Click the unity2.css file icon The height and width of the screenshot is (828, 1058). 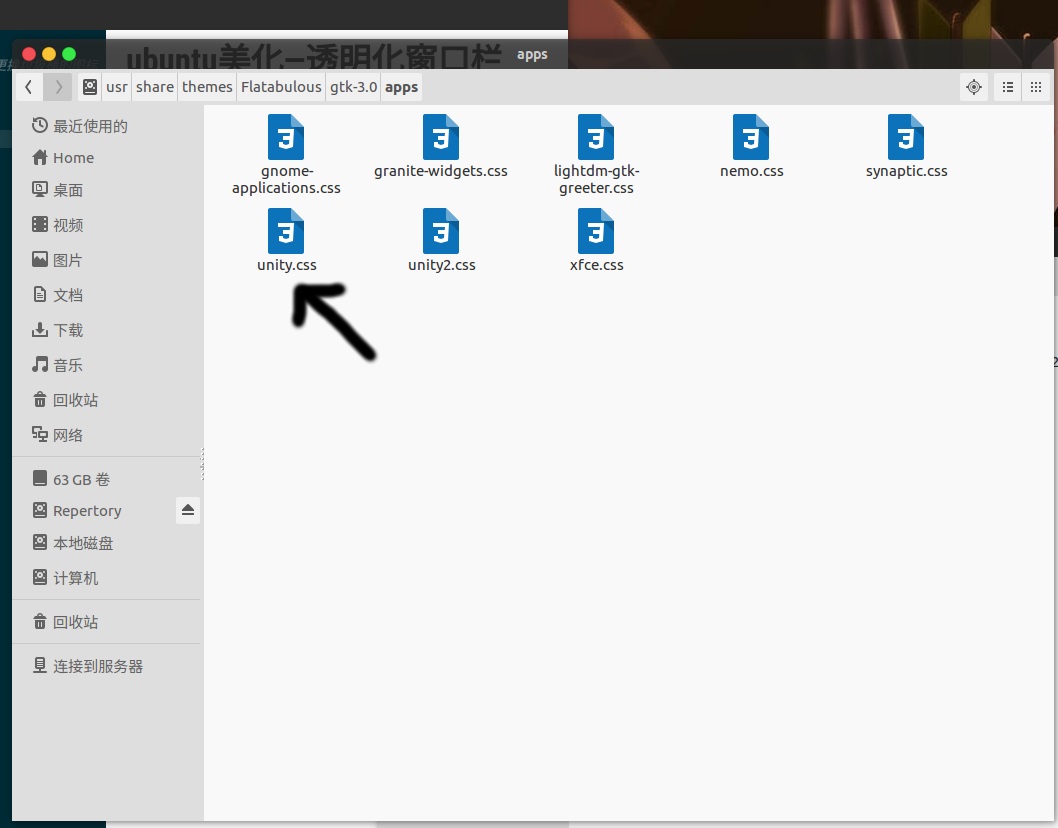click(441, 232)
